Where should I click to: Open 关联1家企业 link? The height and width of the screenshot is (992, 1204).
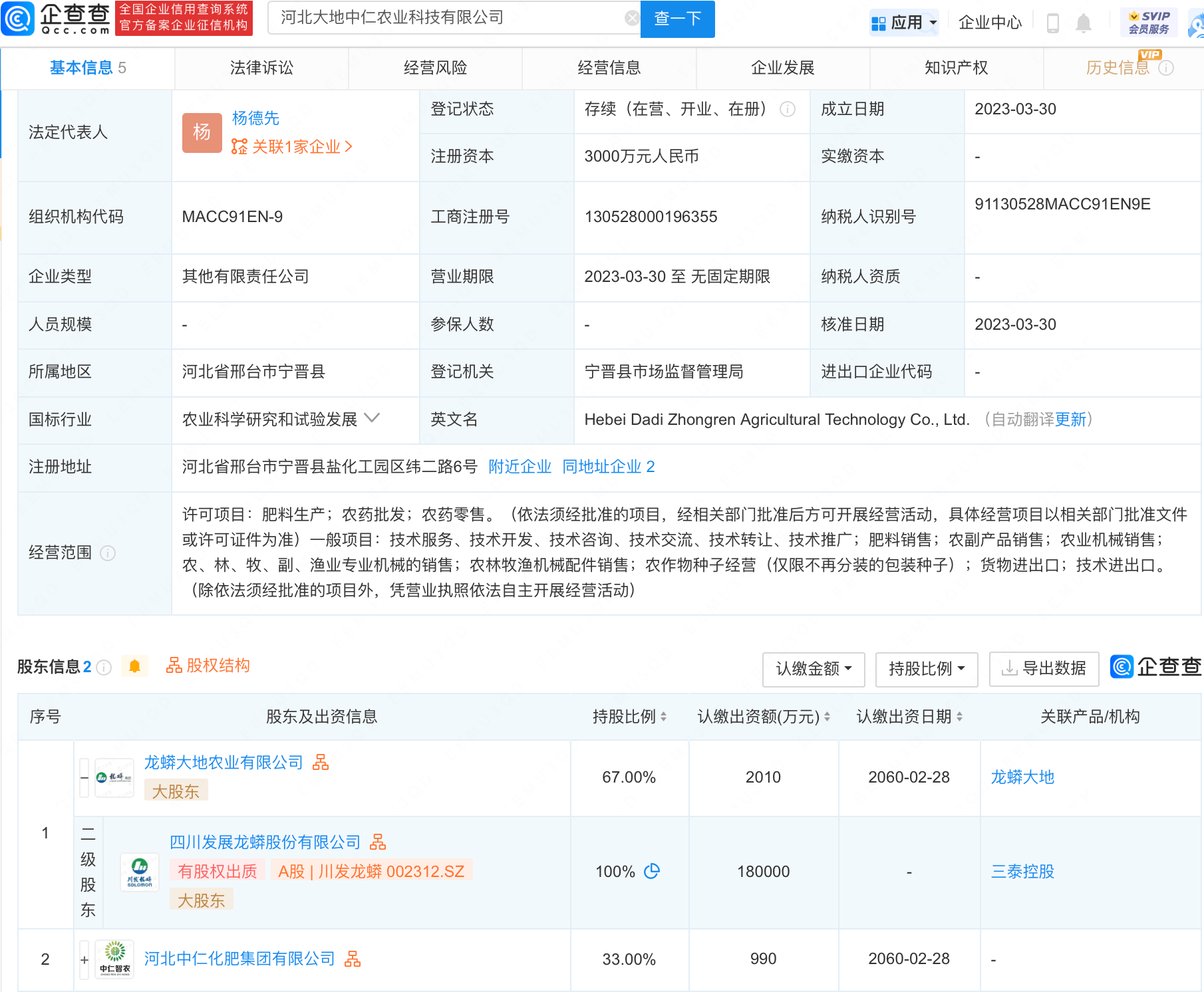point(292,147)
